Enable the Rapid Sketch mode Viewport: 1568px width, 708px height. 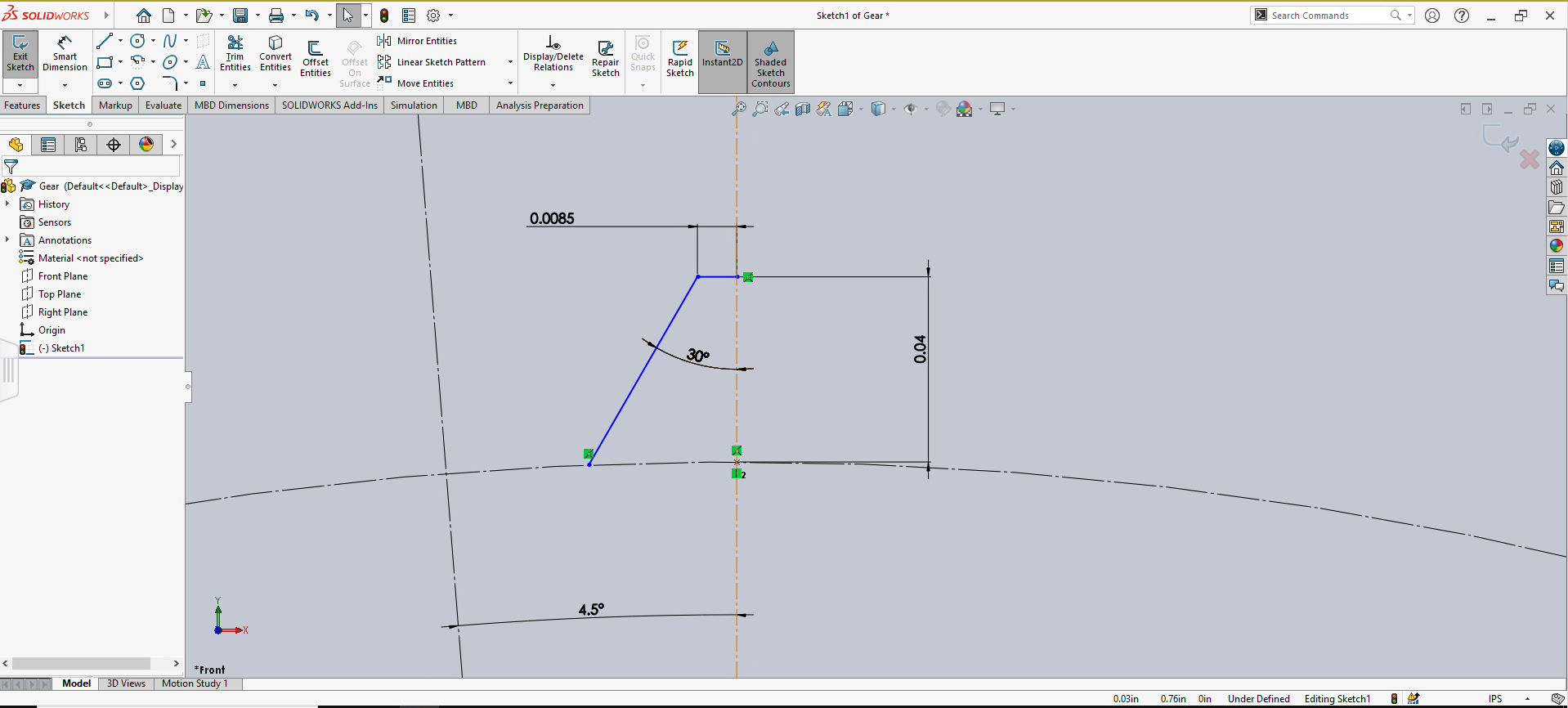pos(679,59)
